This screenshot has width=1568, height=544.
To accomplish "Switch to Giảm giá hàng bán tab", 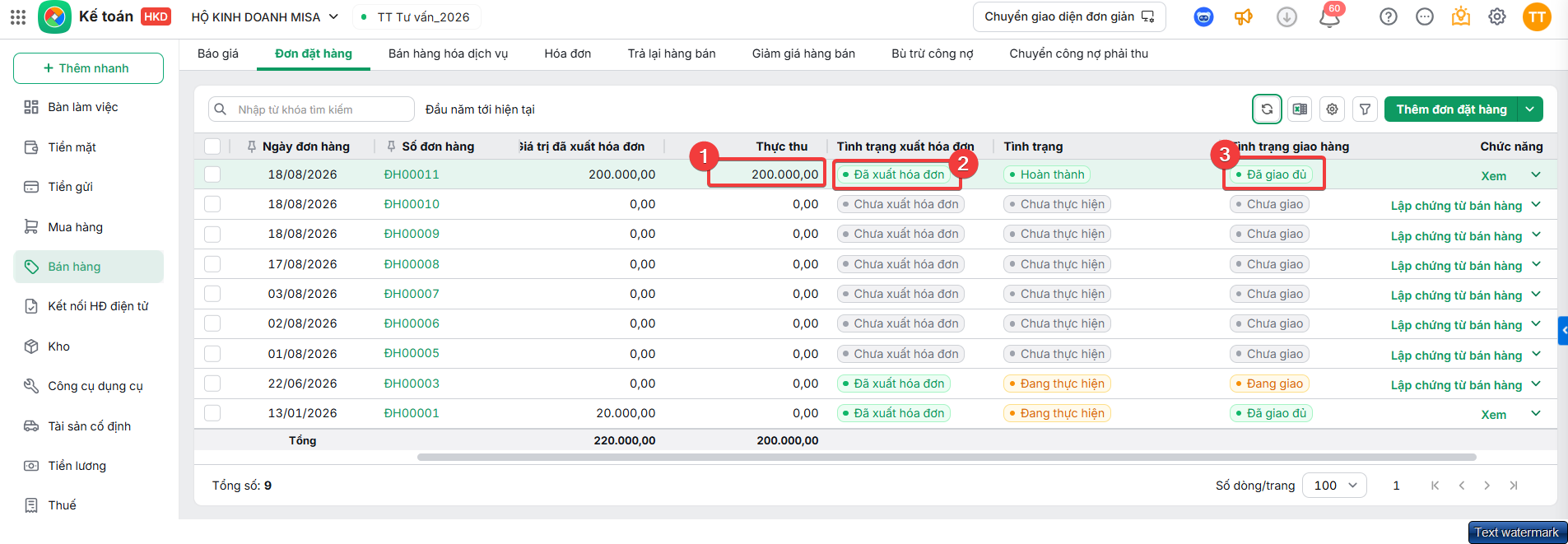I will (x=803, y=53).
